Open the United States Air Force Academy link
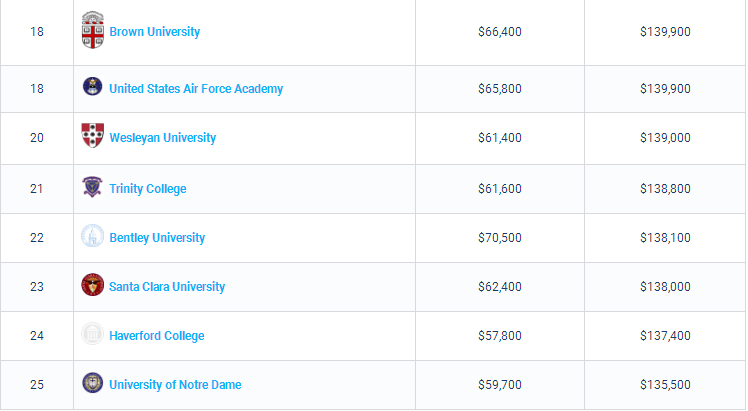748x411 pixels. click(196, 89)
